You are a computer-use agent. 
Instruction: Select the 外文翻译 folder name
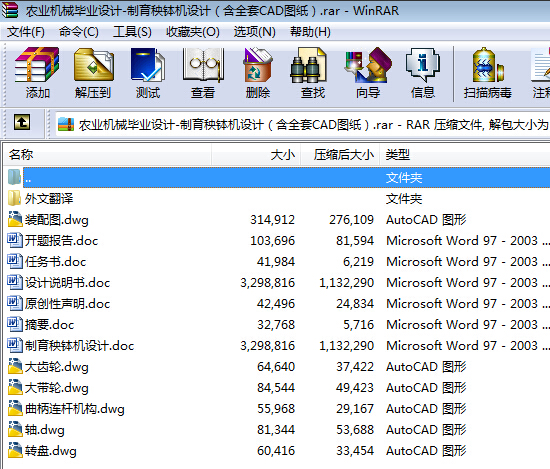point(49,199)
